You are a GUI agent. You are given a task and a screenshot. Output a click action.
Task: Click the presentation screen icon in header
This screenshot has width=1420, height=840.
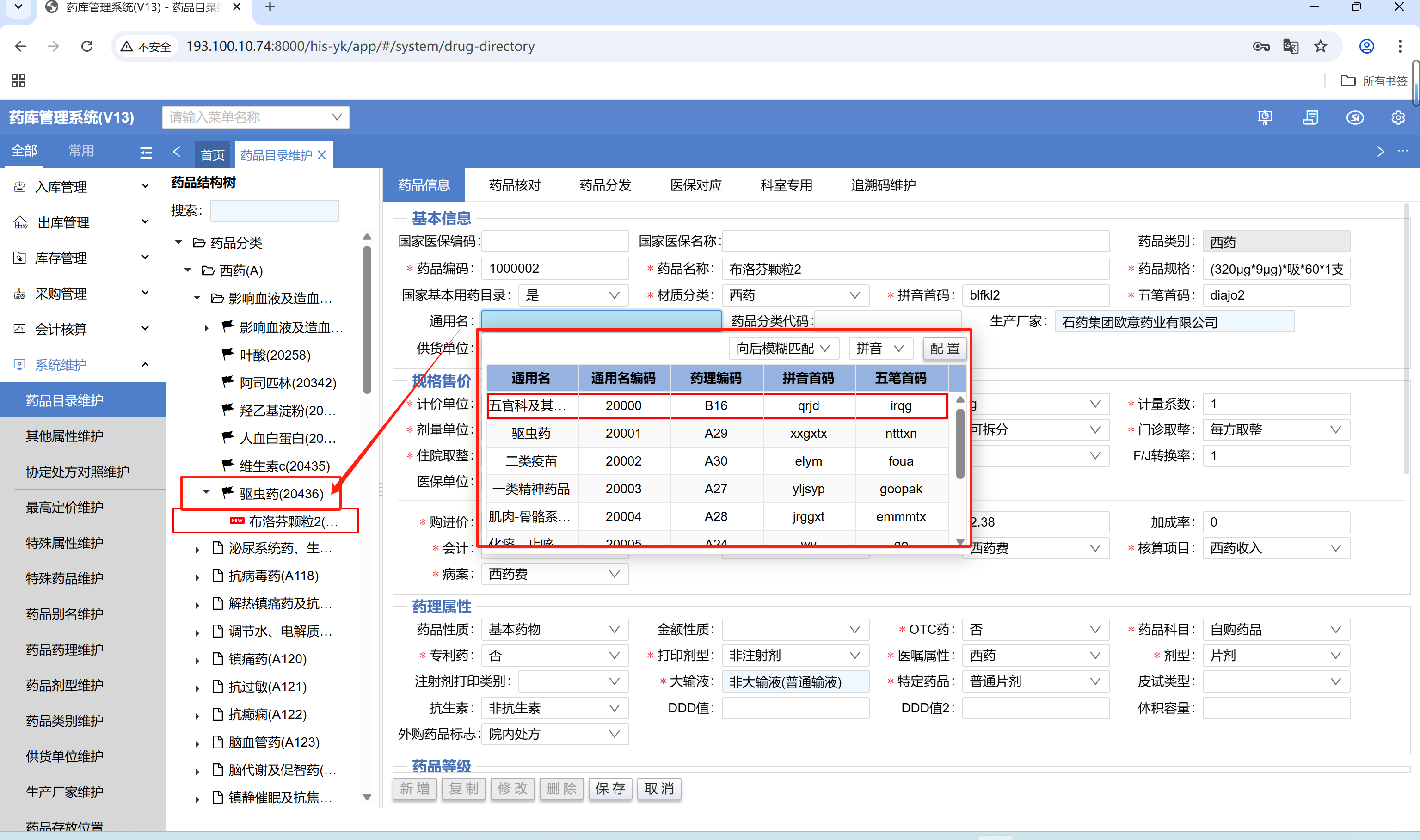coord(1264,118)
